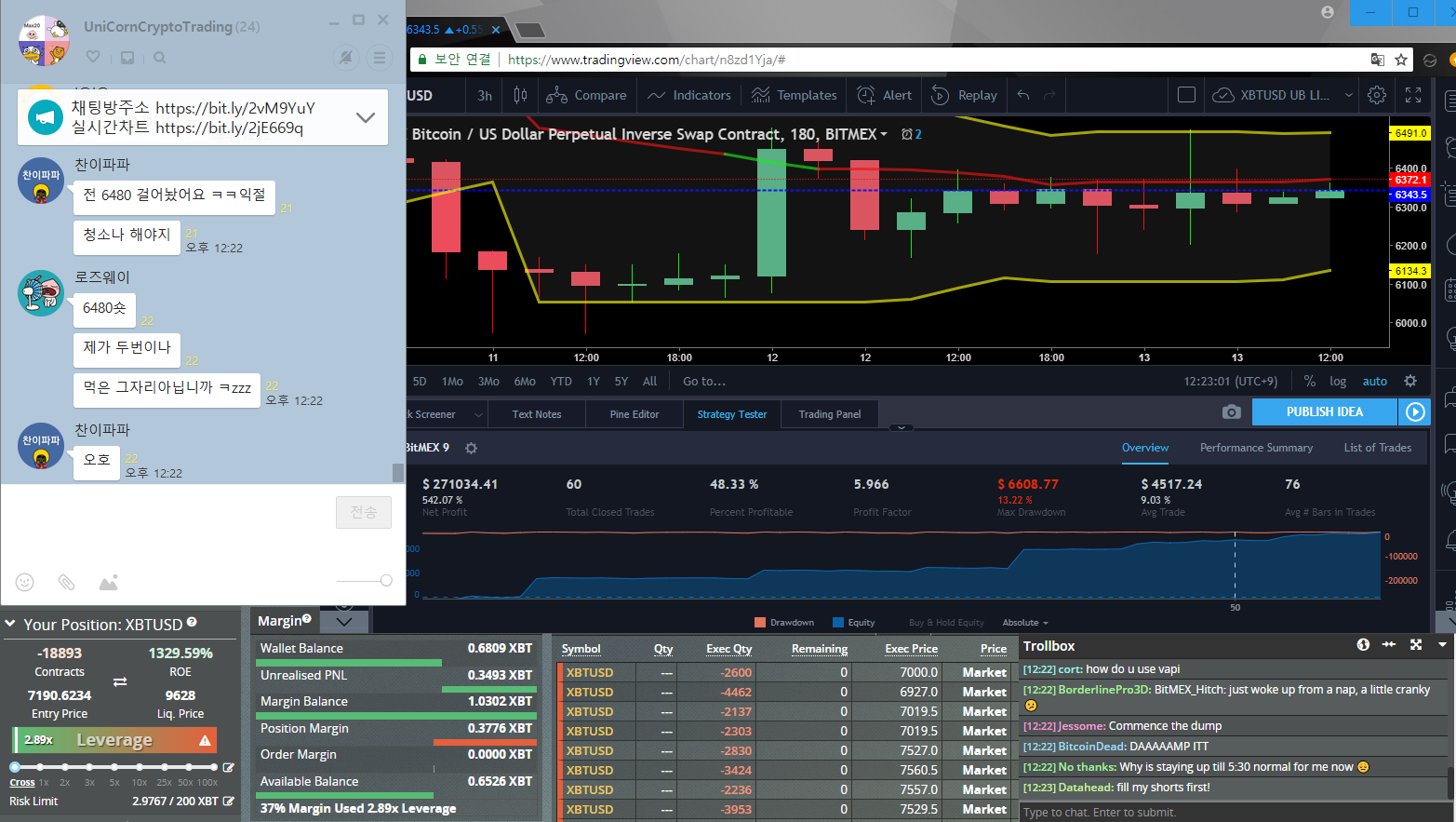This screenshot has width=1456, height=822.
Task: Switch to the Pine Editor tab
Action: [634, 414]
